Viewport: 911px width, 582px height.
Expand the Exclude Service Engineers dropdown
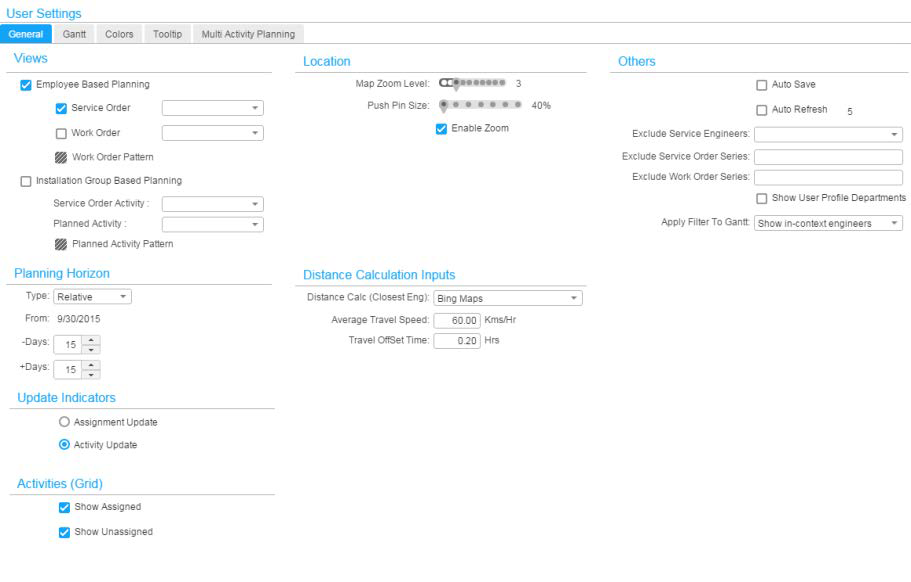coord(896,133)
